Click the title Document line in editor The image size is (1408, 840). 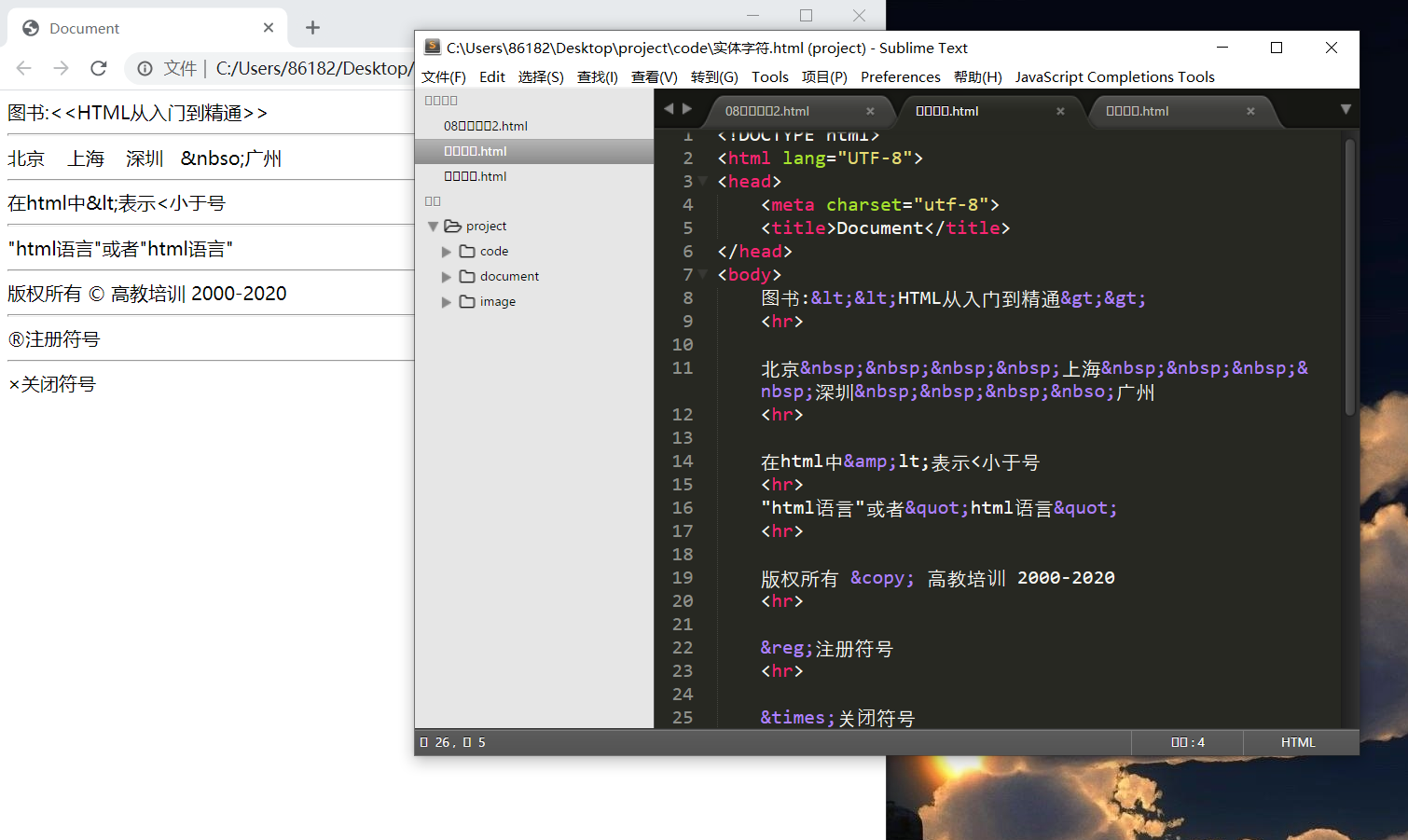click(x=886, y=228)
